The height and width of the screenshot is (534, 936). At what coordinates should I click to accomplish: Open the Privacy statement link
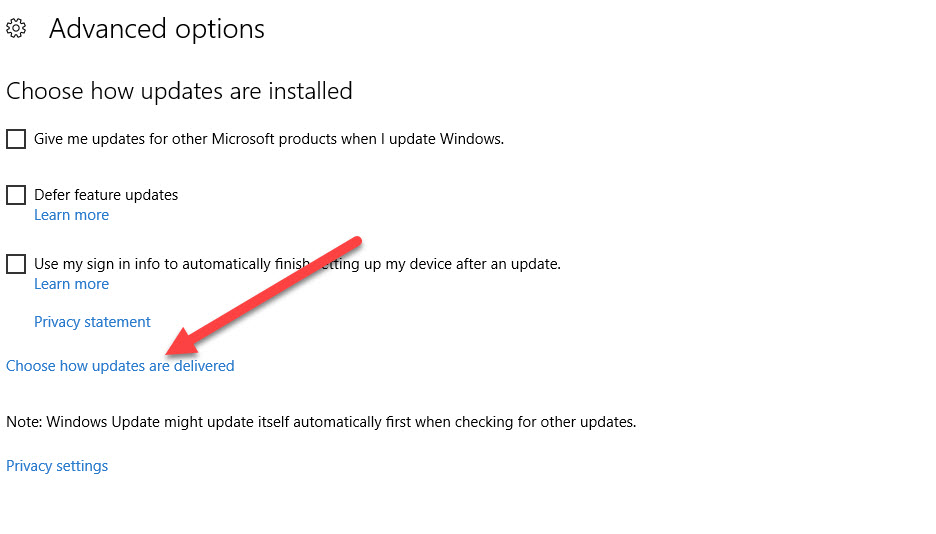coord(92,322)
